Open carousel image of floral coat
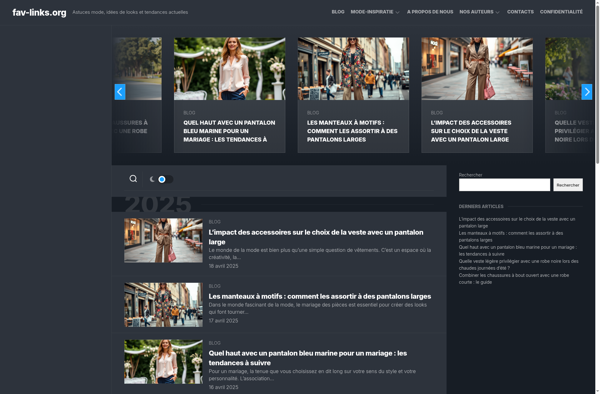Viewport: 600px width, 394px height. (x=353, y=68)
